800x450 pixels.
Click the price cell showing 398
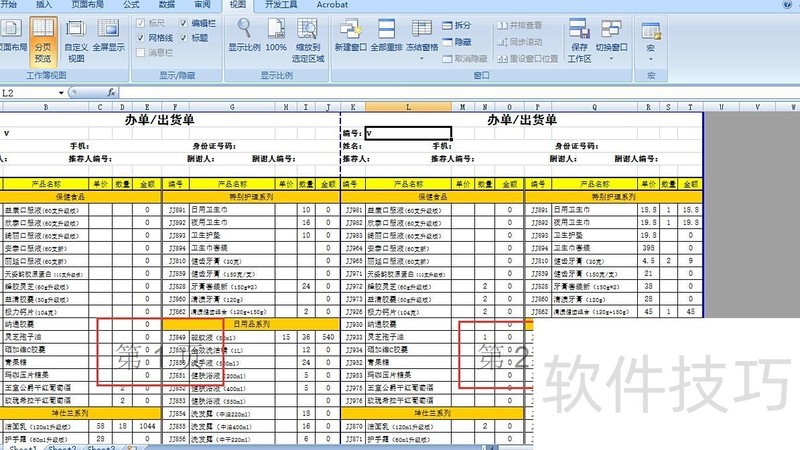click(648, 248)
